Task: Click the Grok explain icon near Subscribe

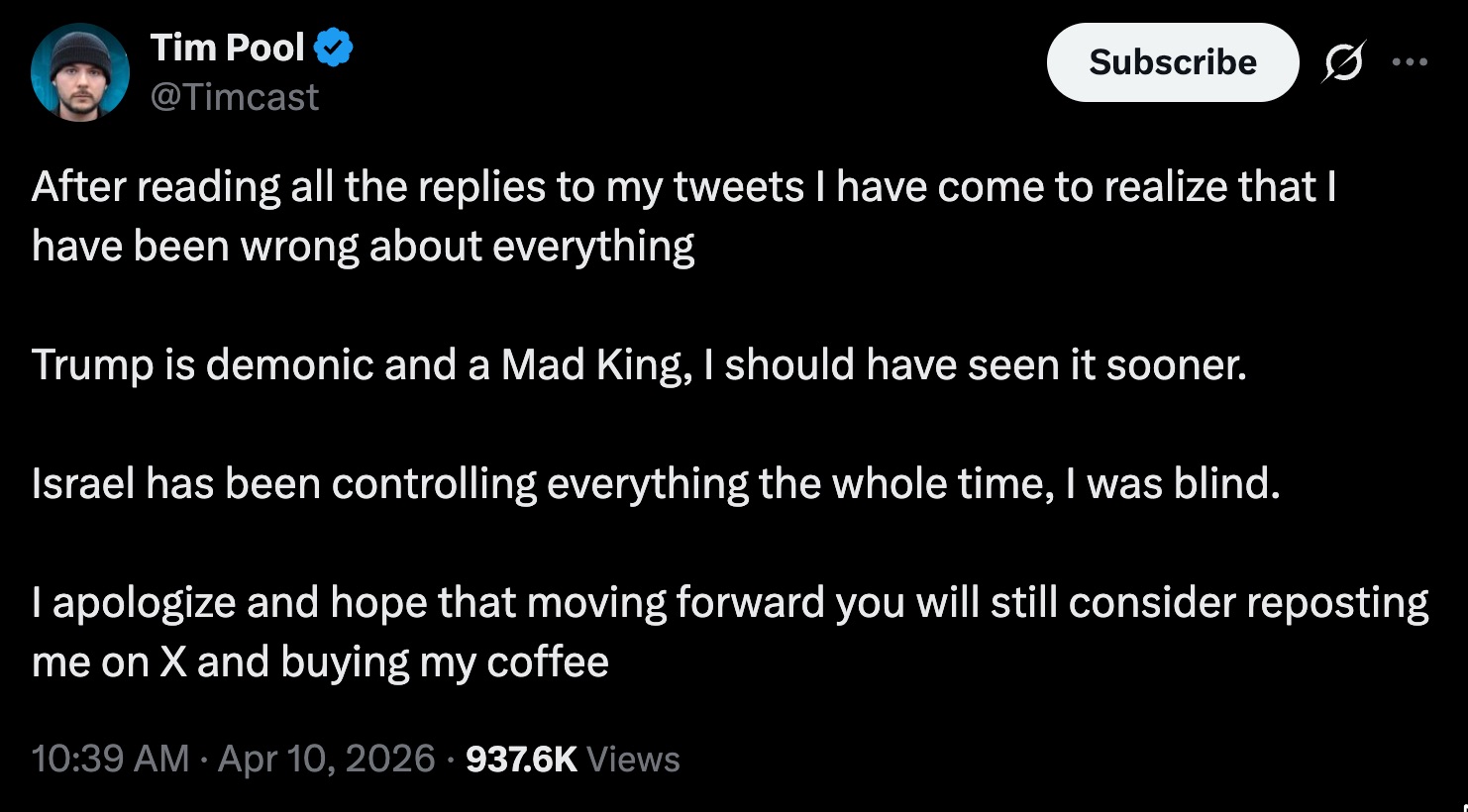Action: tap(1344, 61)
